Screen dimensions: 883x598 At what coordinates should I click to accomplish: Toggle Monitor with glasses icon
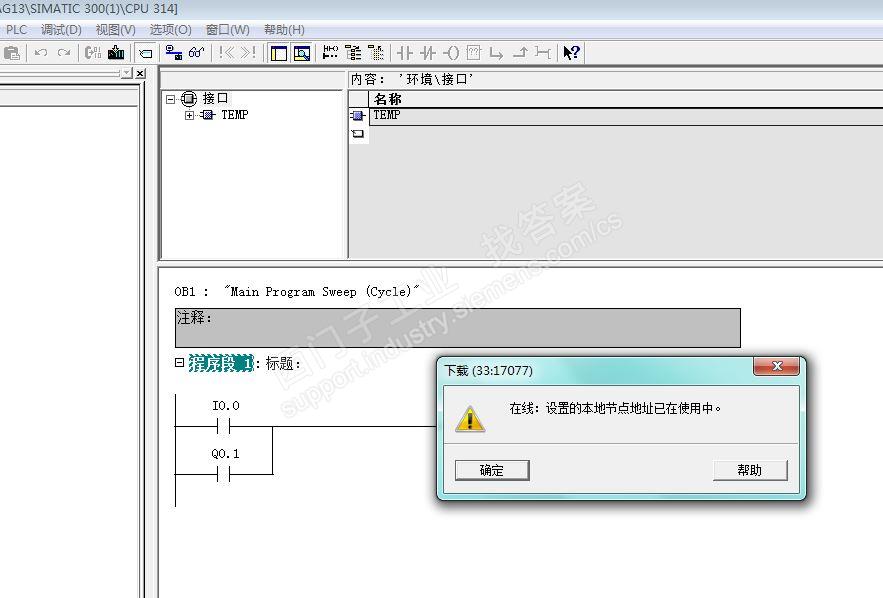196,53
